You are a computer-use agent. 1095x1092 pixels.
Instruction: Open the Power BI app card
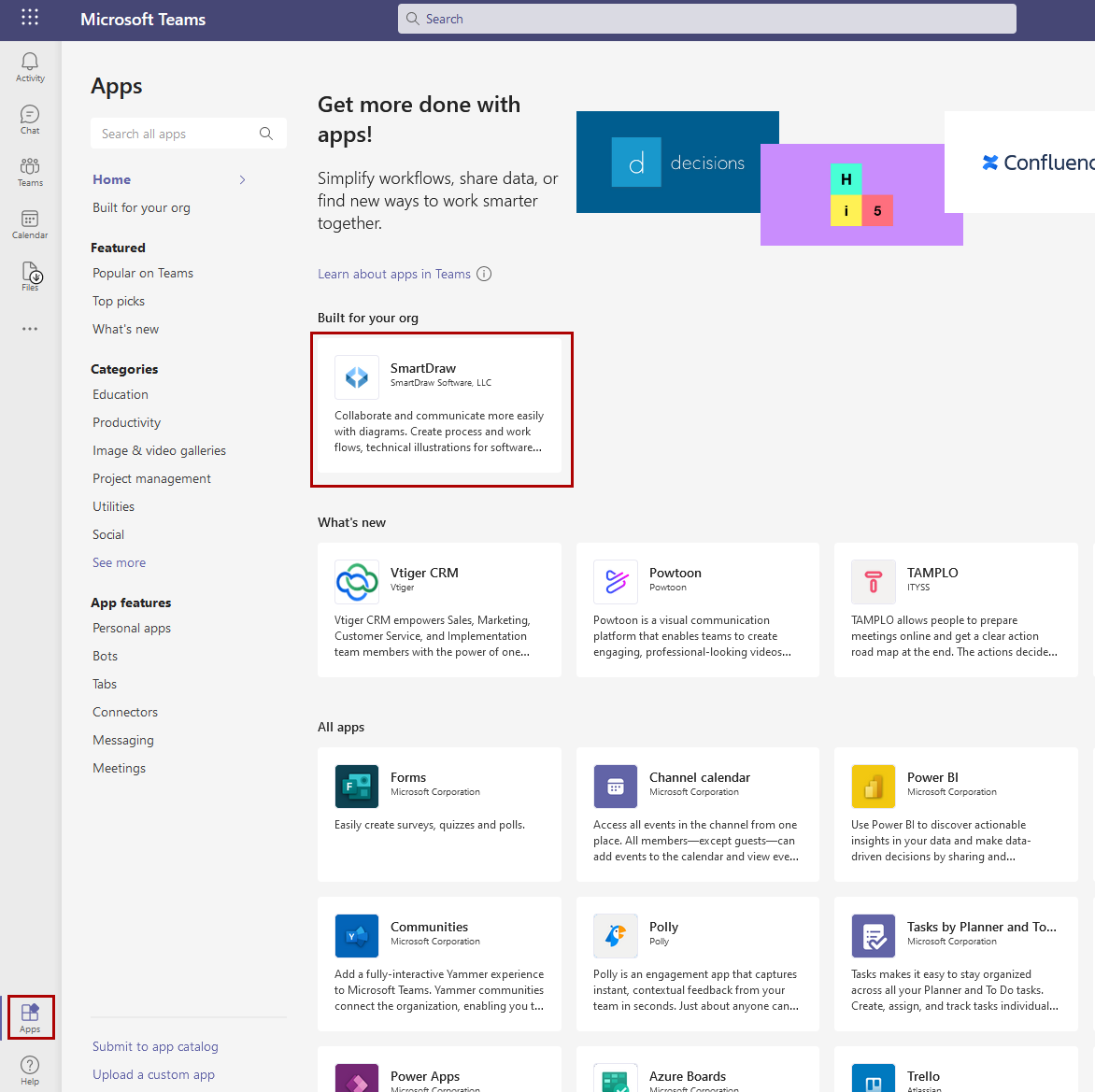point(955,815)
